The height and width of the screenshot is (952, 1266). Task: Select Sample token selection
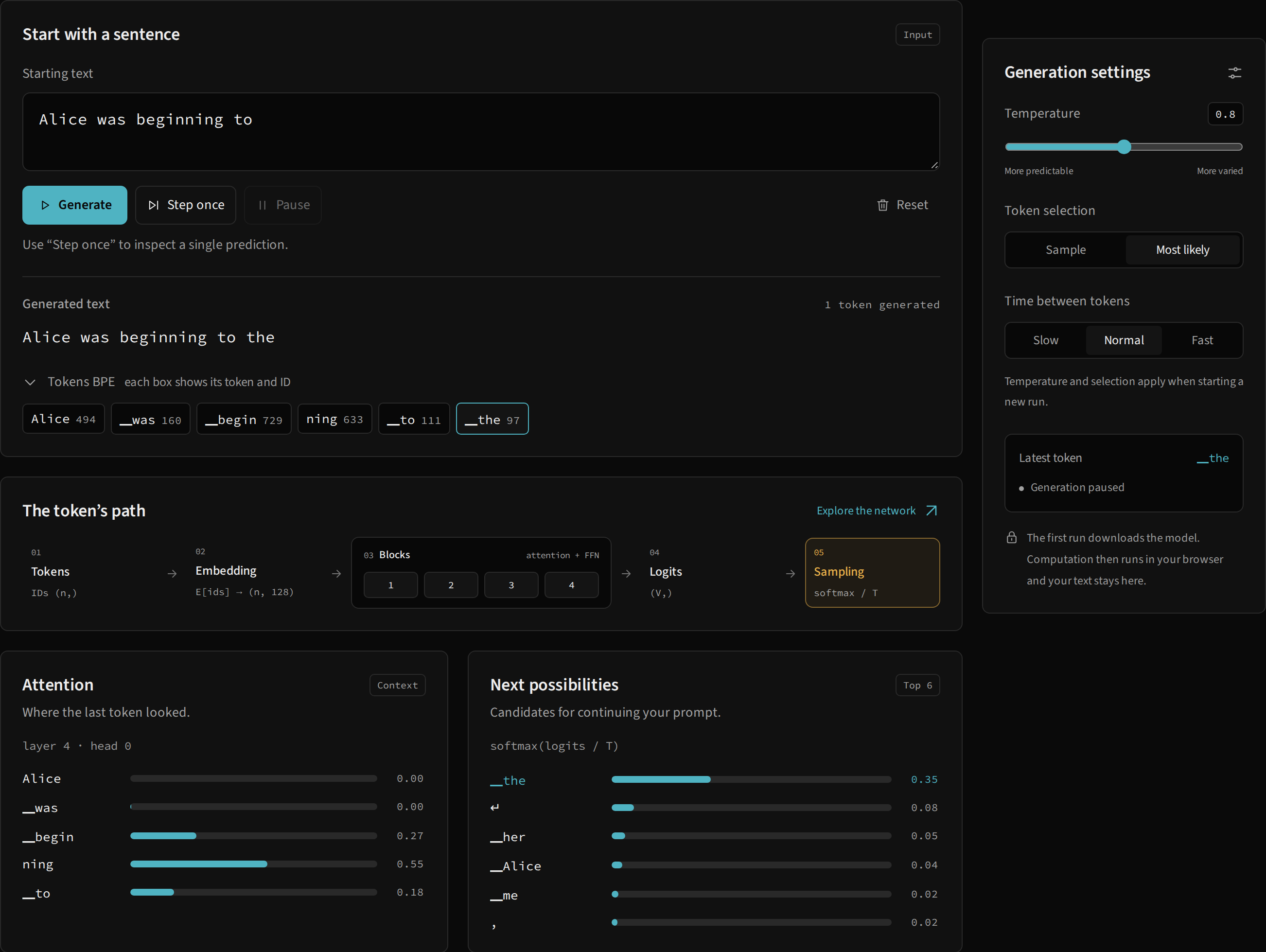pos(1065,249)
